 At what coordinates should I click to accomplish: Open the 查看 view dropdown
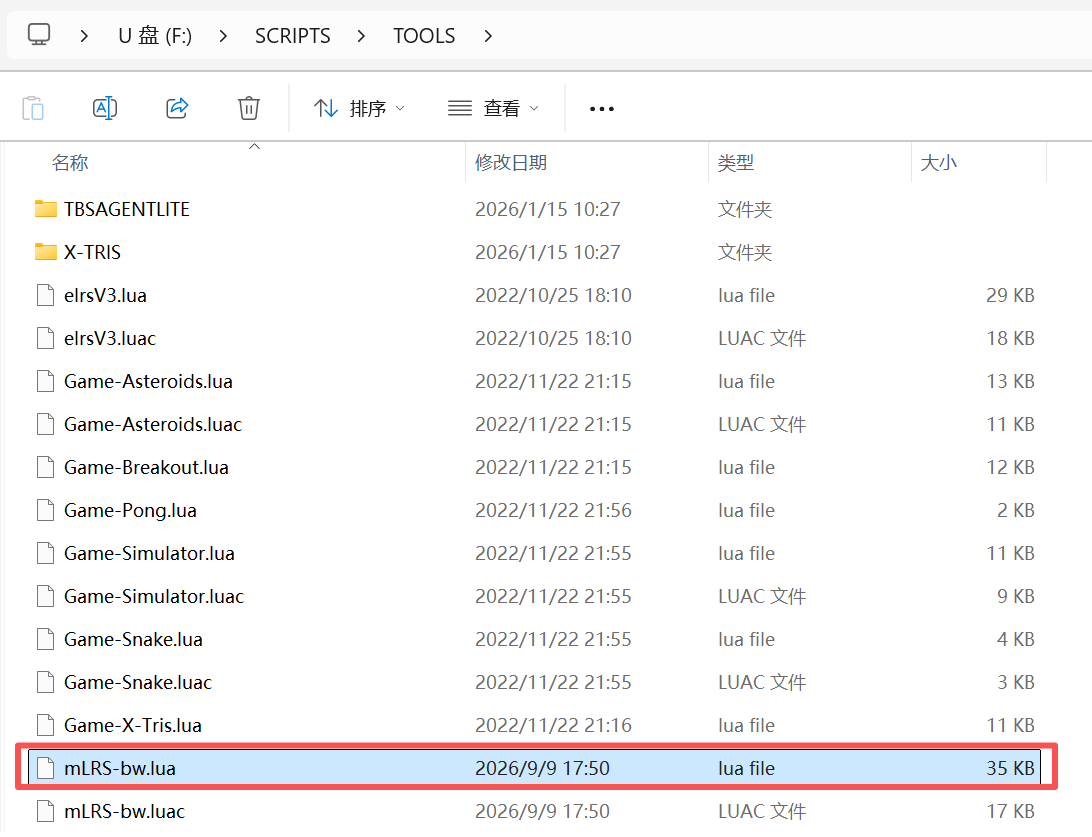494,109
